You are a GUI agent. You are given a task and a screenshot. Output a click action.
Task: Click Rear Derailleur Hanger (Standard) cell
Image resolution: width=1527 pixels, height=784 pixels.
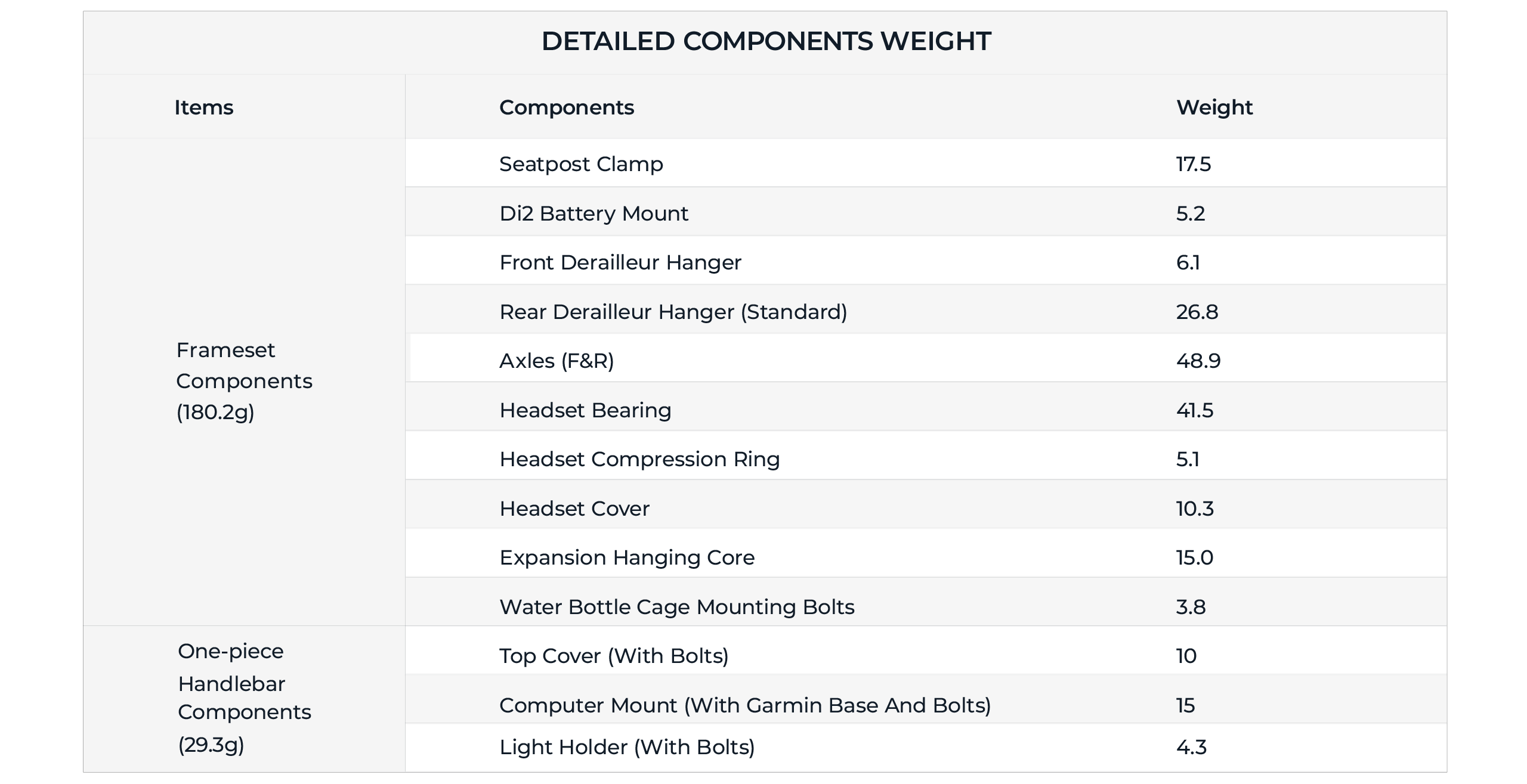tap(673, 312)
